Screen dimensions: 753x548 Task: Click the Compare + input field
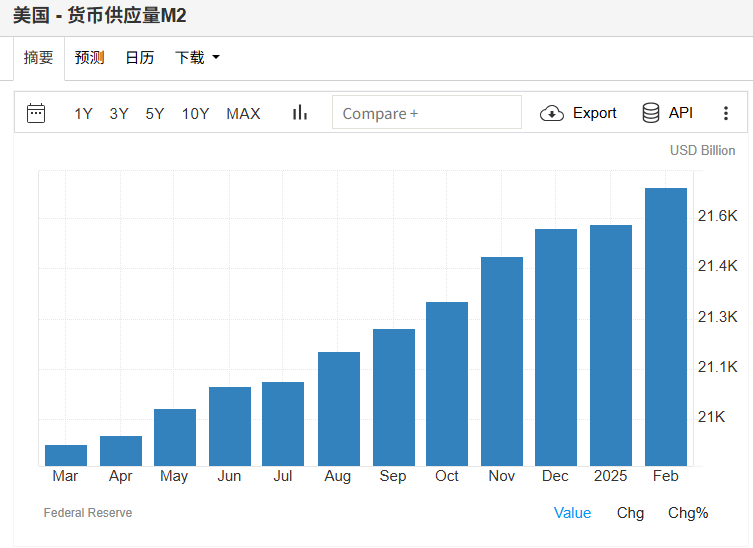(427, 112)
